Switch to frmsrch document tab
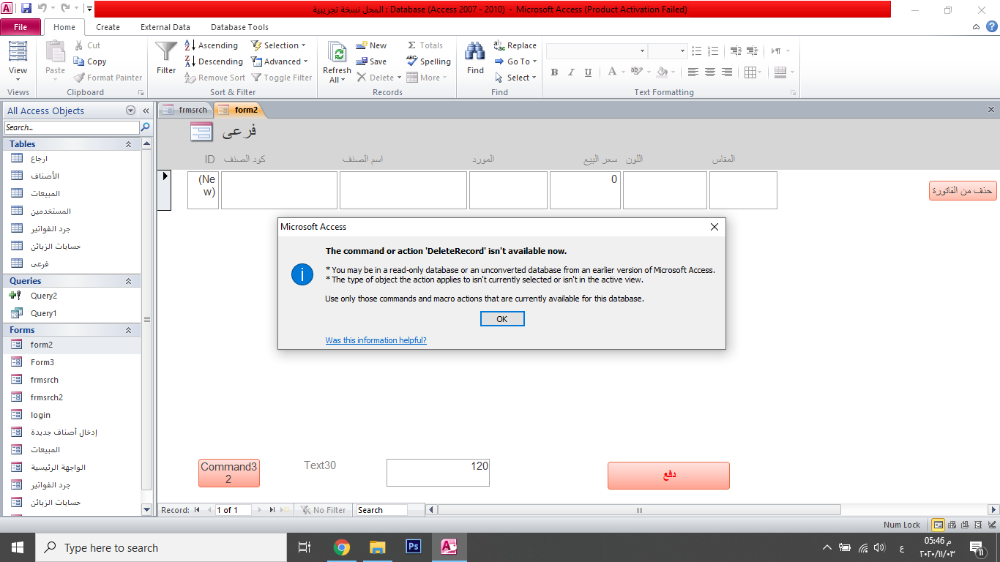1000x562 pixels. coord(186,110)
